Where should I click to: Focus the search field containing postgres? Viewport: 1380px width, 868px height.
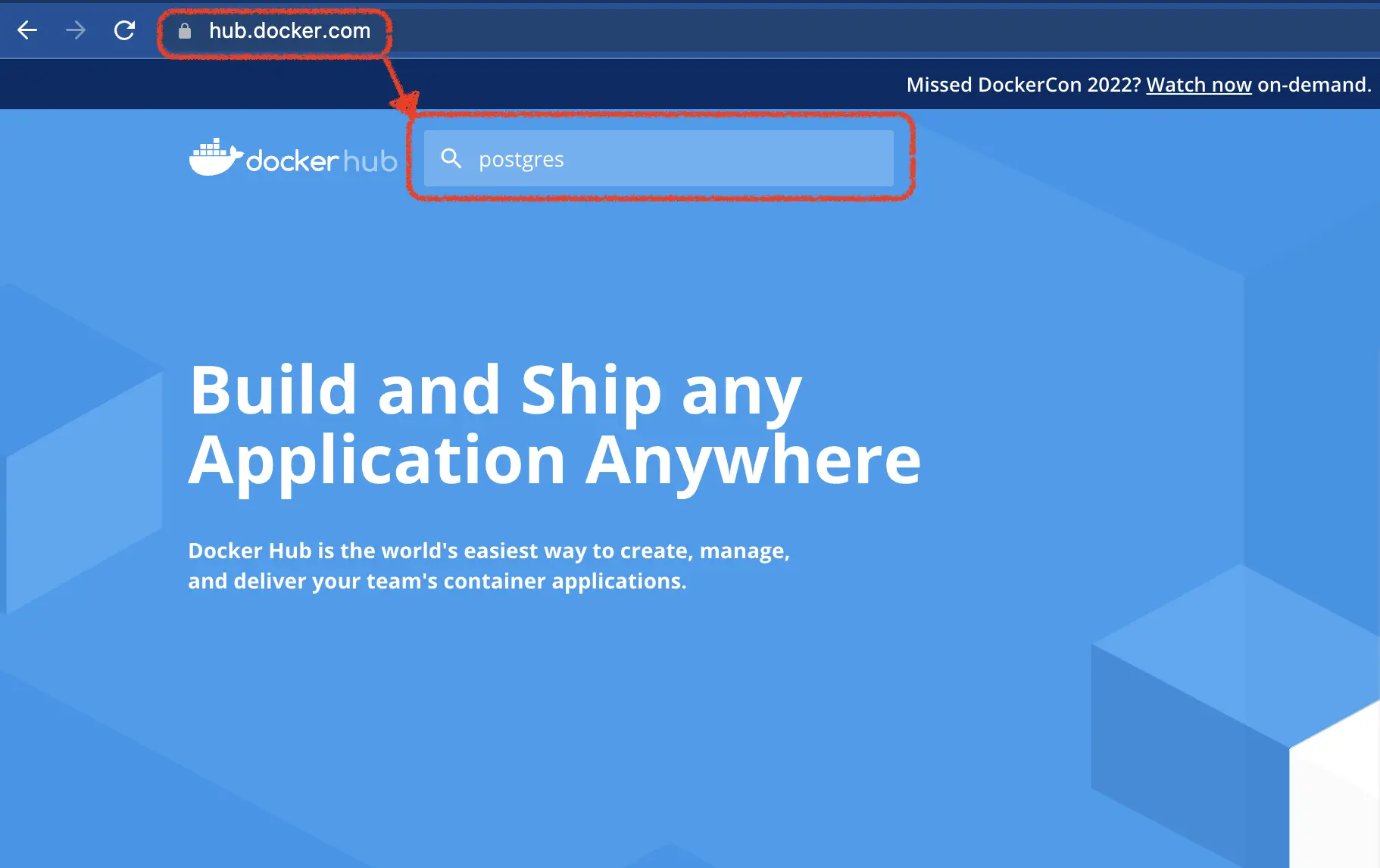click(x=659, y=158)
